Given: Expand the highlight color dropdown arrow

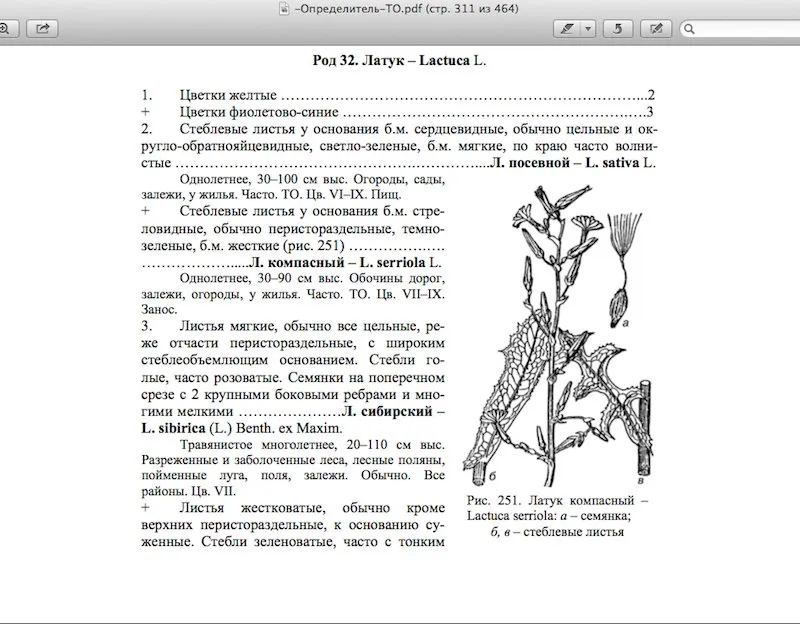Looking at the screenshot, I should (588, 29).
